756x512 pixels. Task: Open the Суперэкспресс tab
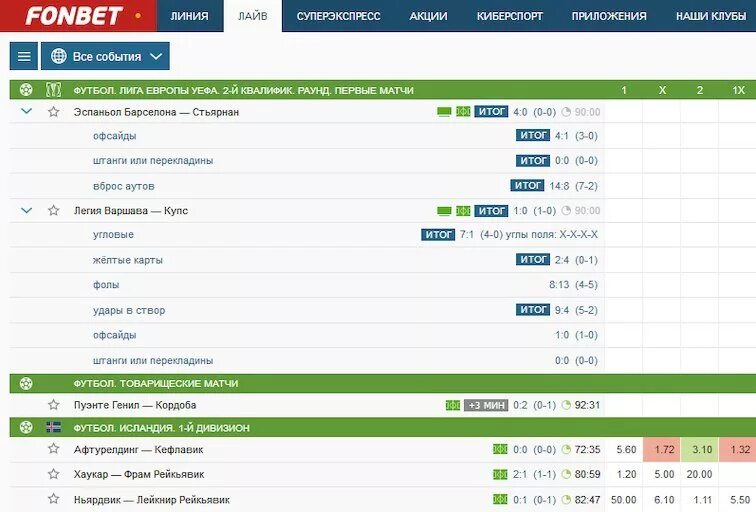pos(338,16)
